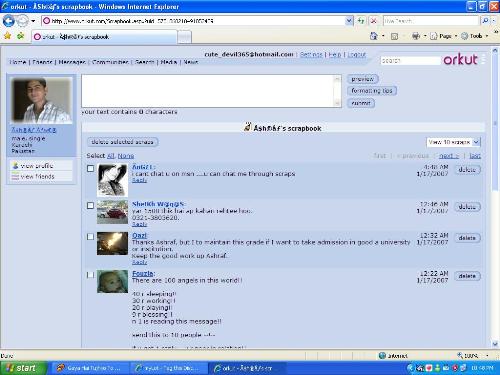This screenshot has height=375, width=500.
Task: Click the red heart icon in system tray
Action: pos(429,368)
